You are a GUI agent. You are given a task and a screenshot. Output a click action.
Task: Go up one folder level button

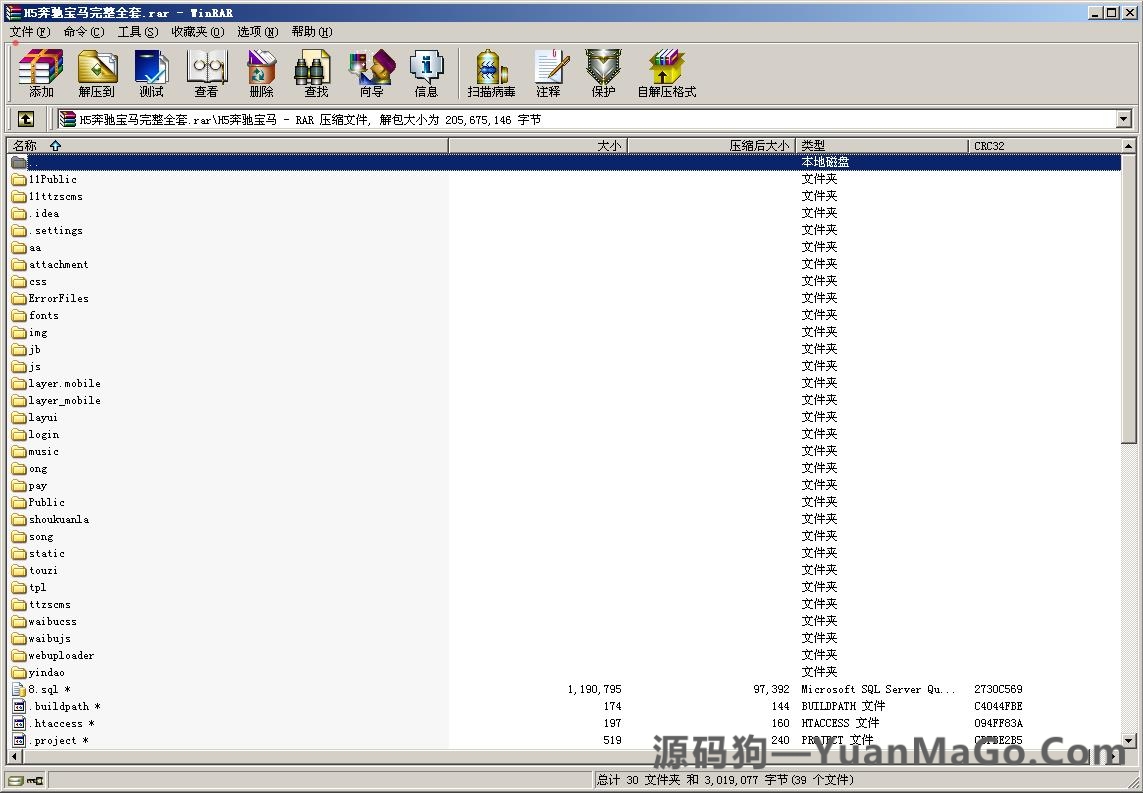click(x=26, y=119)
